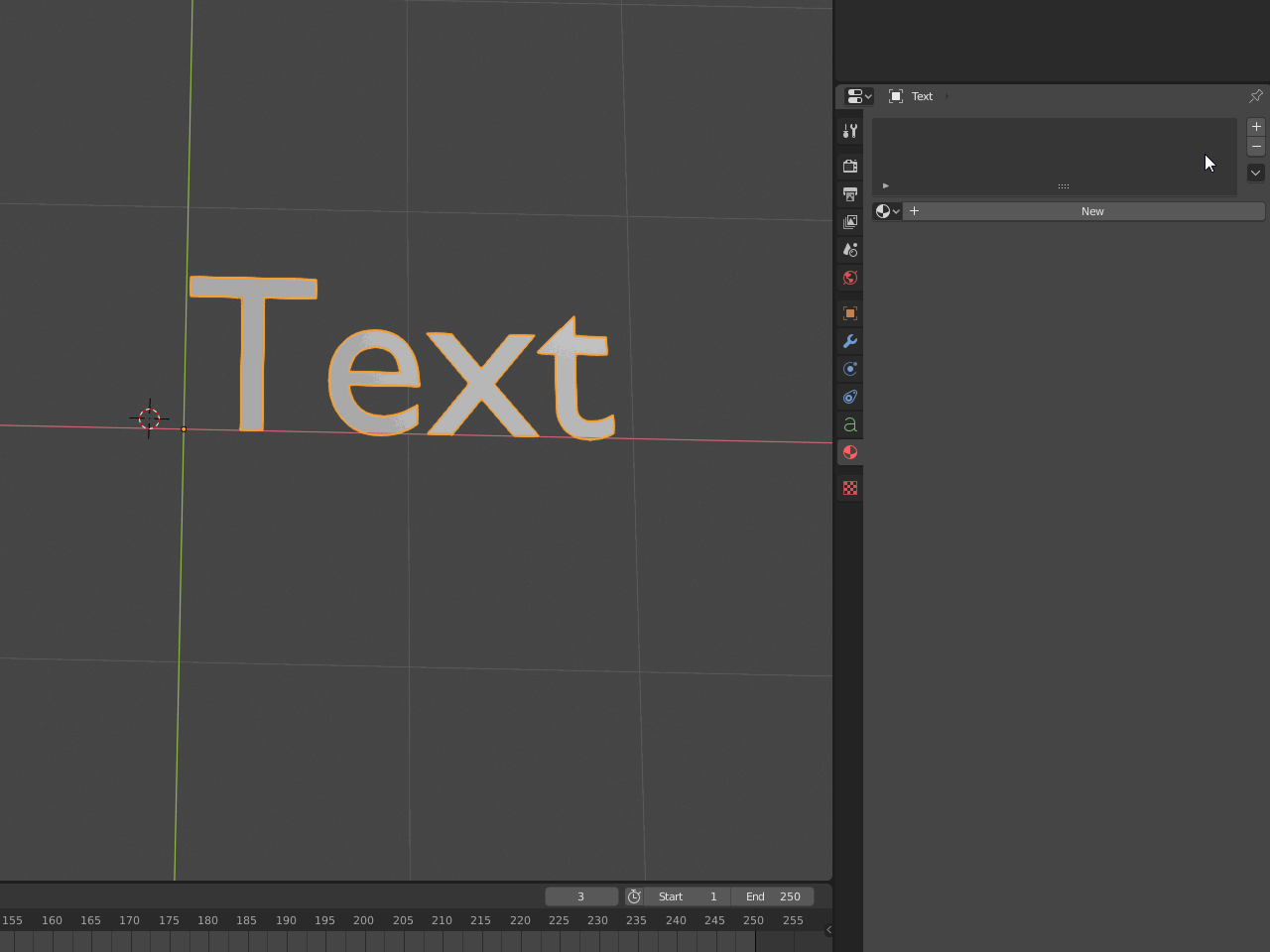This screenshot has width=1270, height=952.
Task: Select the Object properties tab
Action: point(849,312)
